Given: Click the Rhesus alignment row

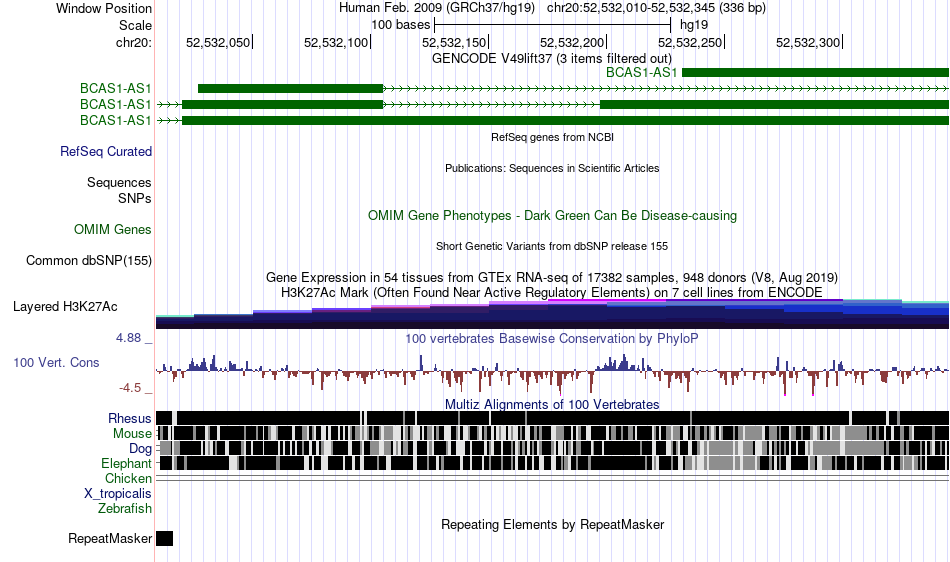Looking at the screenshot, I should click(x=552, y=418).
